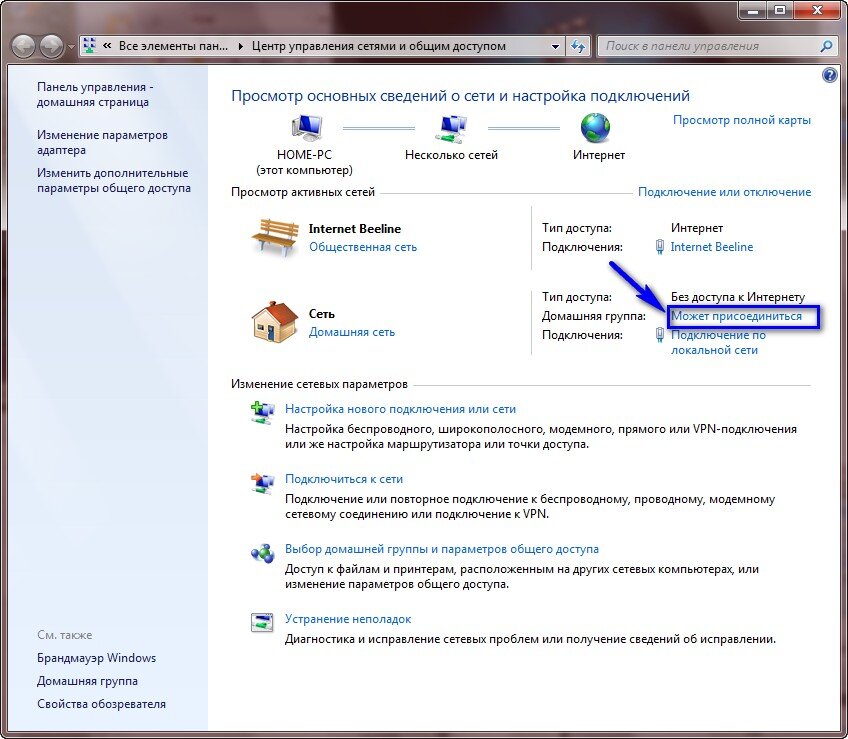Open 'Выбор домашней группы и параметров общего доступа'

click(x=442, y=549)
